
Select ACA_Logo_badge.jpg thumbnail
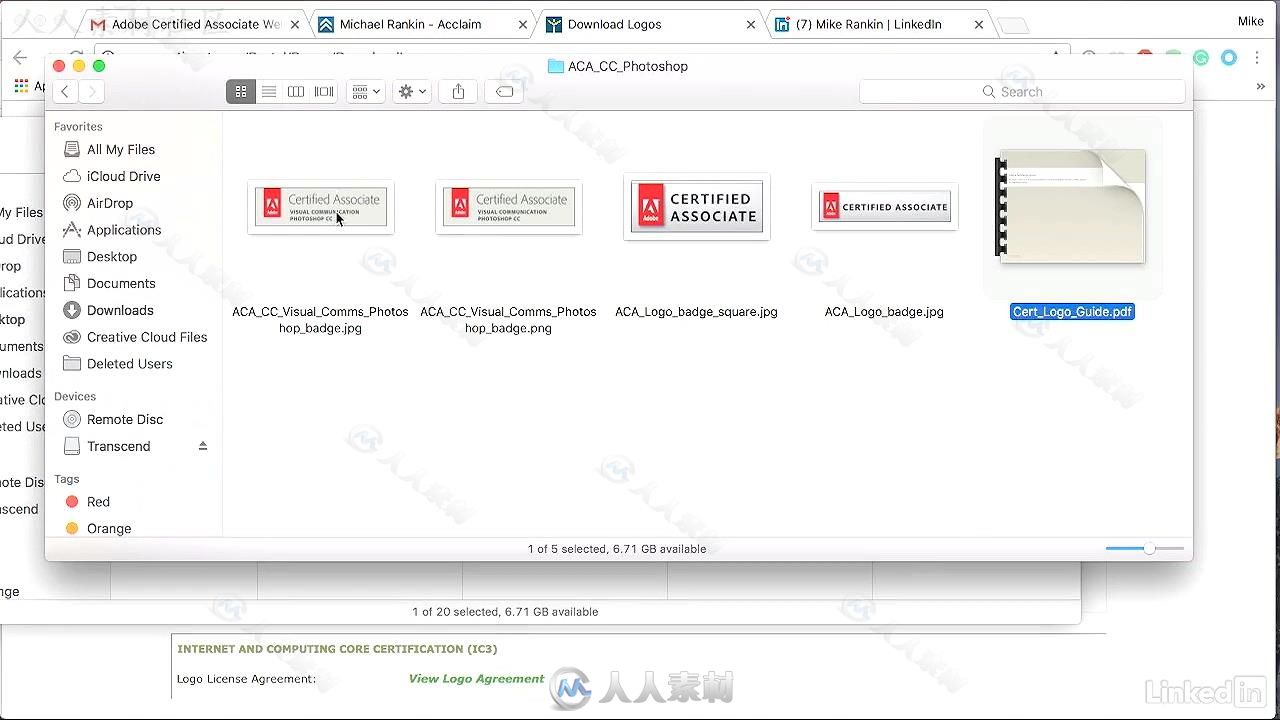884,207
